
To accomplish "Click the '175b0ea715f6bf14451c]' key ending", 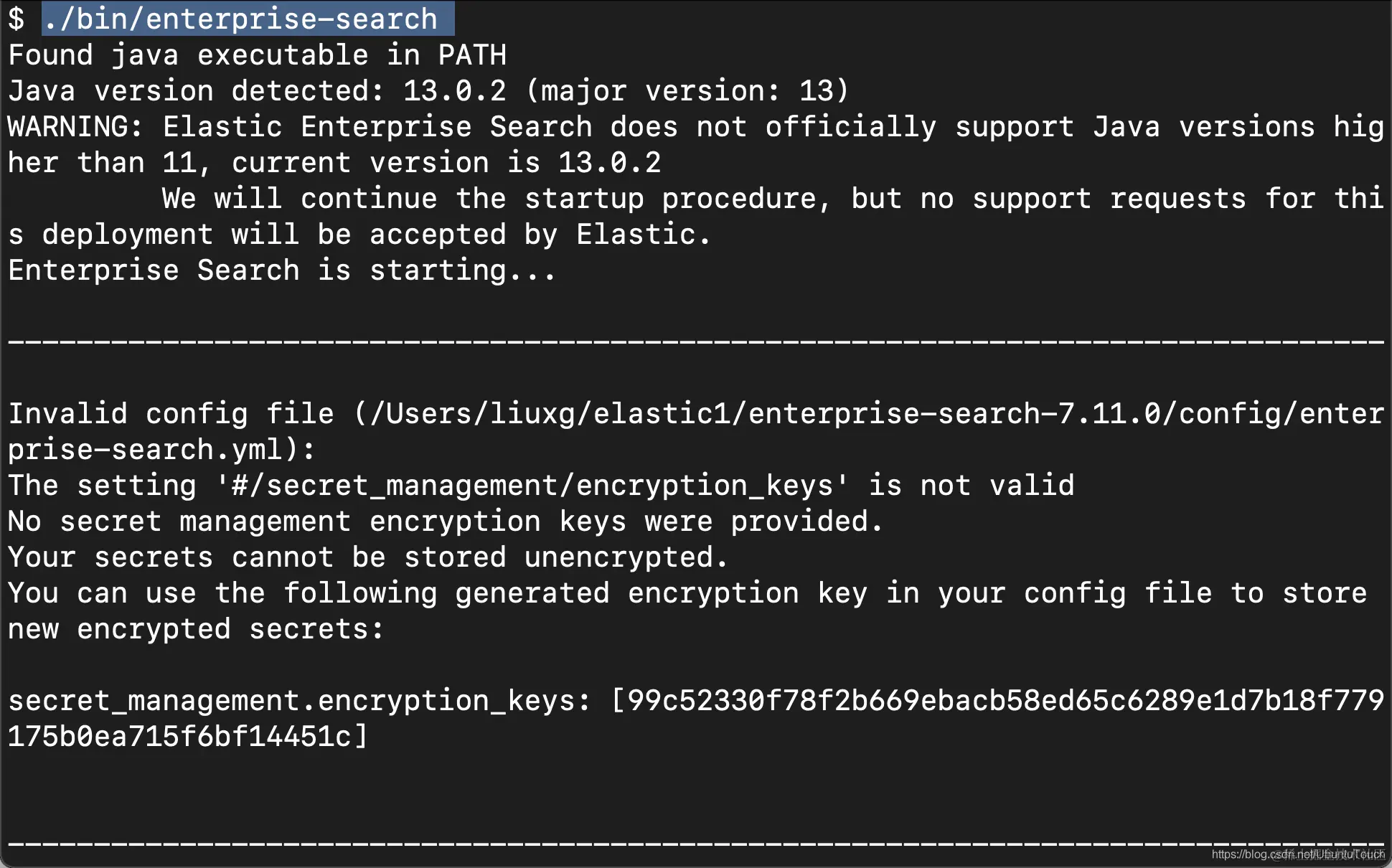I will [187, 737].
